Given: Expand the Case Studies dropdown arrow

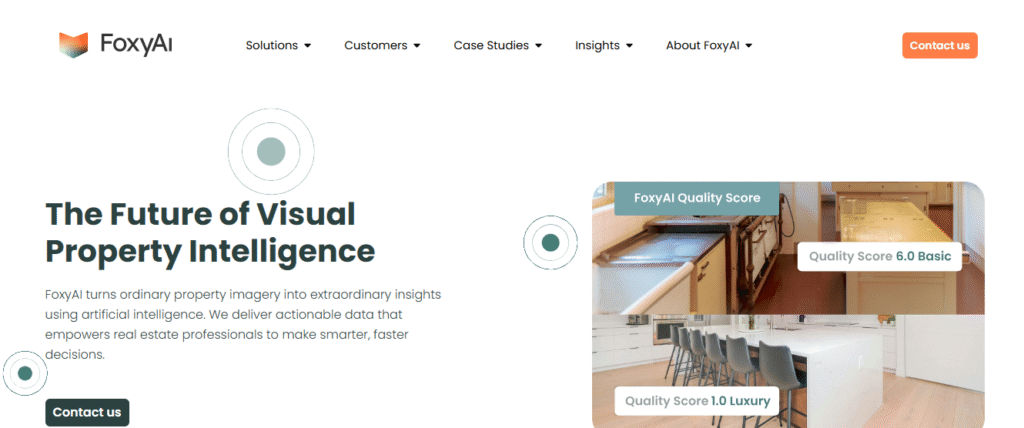Looking at the screenshot, I should click(x=539, y=46).
